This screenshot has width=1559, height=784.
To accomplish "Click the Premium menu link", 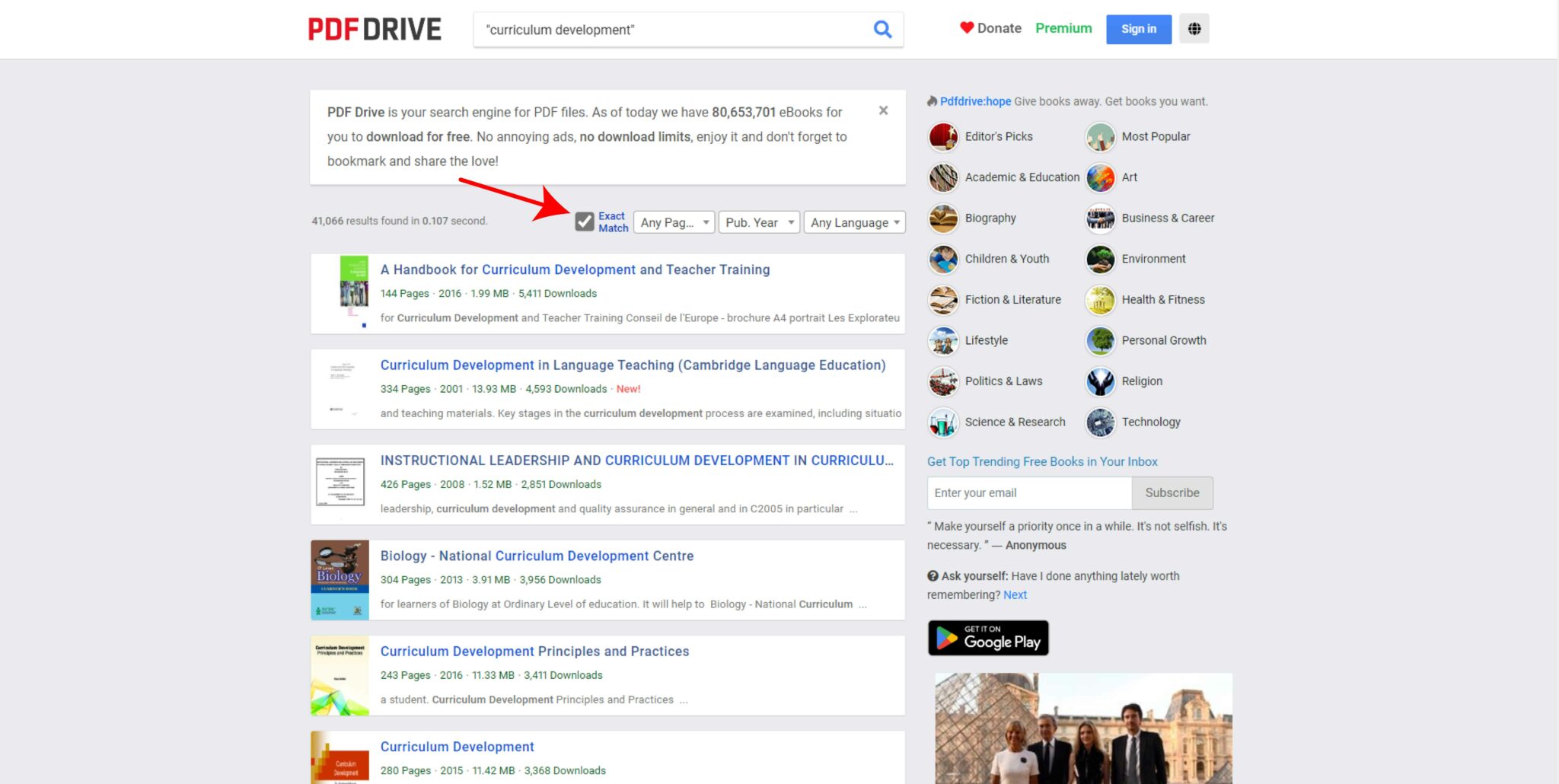I will [x=1063, y=28].
